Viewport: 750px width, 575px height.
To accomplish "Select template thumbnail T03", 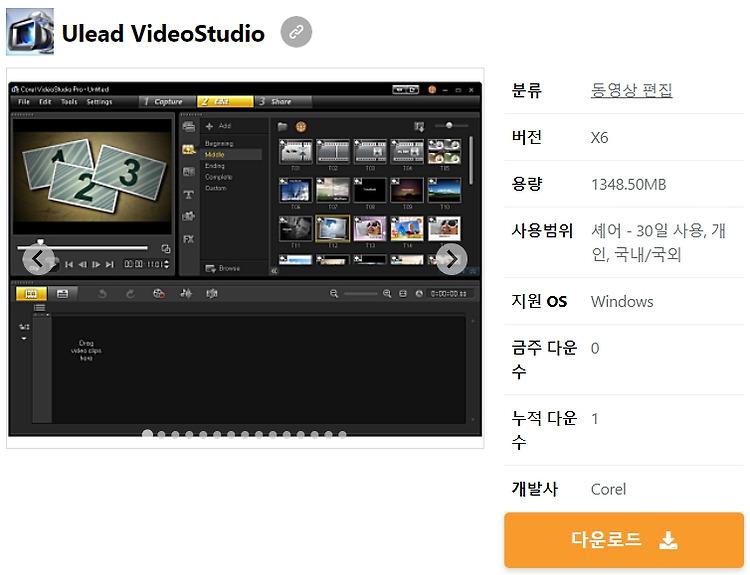I will point(370,152).
